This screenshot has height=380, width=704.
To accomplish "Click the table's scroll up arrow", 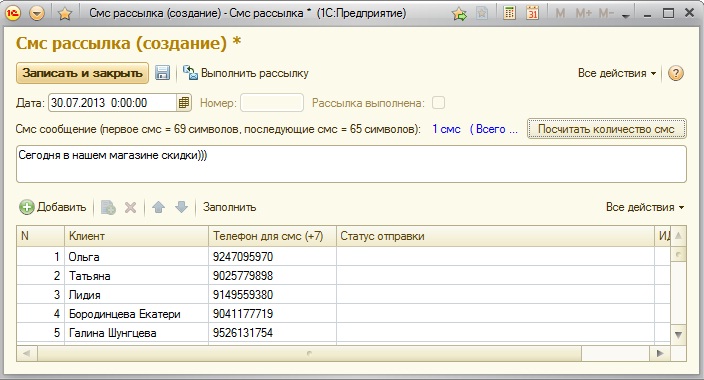I will pyautogui.click(x=678, y=236).
